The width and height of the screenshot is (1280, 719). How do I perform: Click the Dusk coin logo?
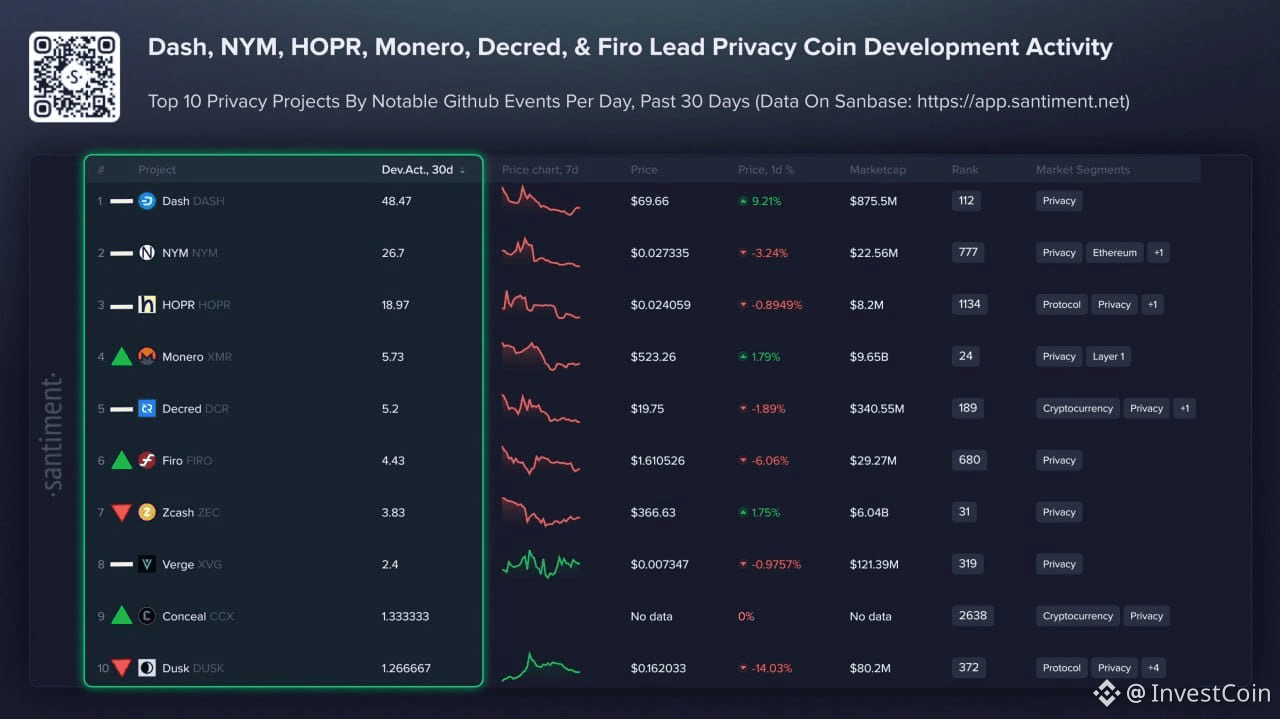147,668
